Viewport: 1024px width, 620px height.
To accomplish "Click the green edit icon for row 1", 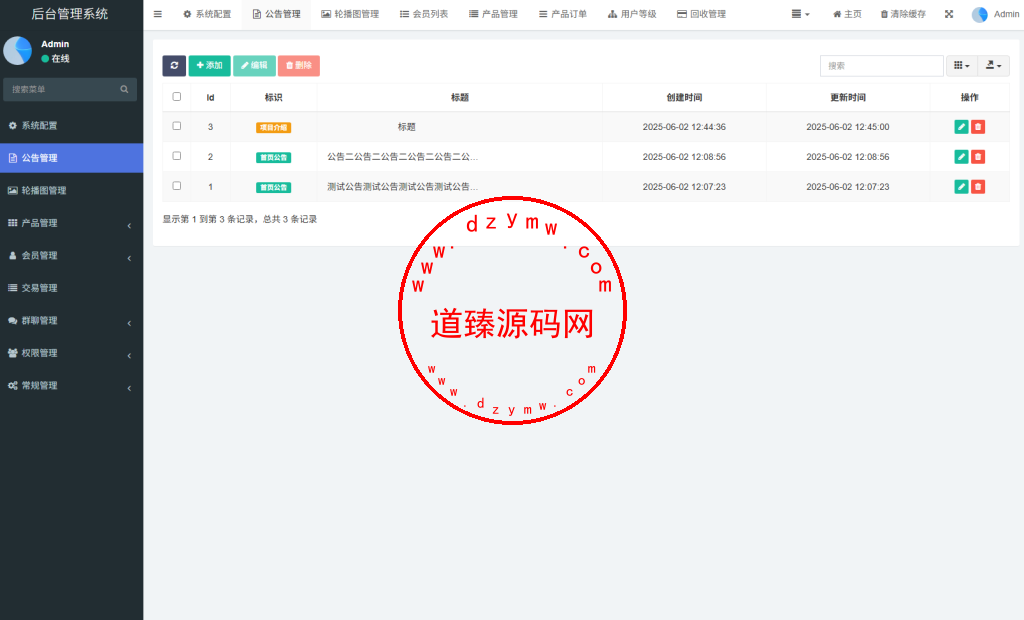I will coord(961,187).
